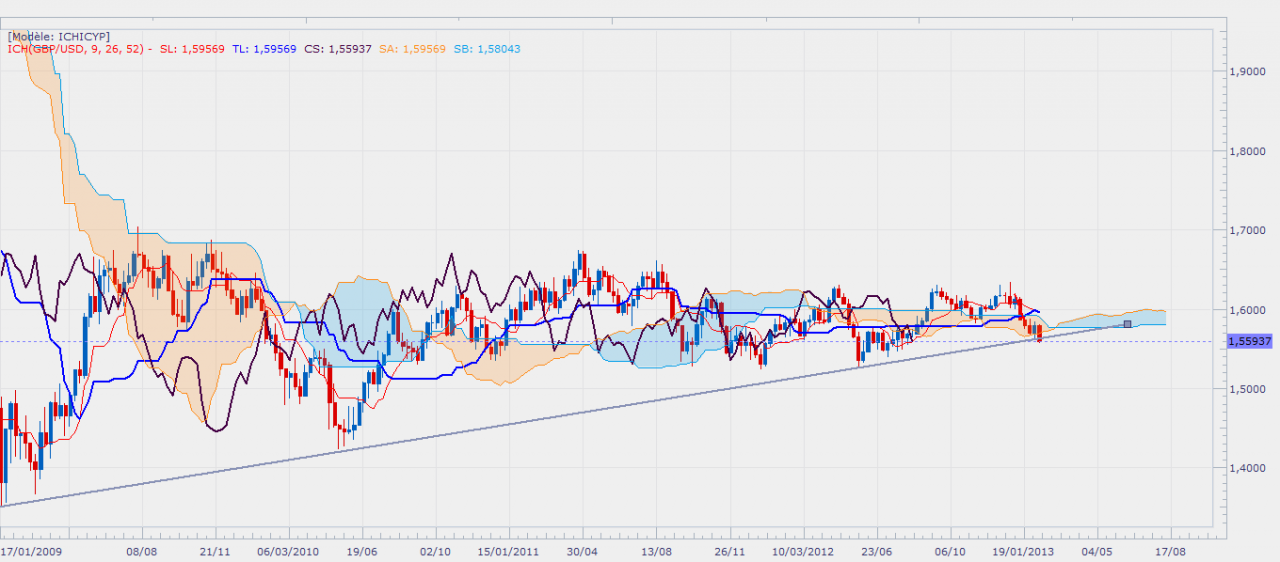This screenshot has height=562, width=1280.
Task: Click the 19/01/2013 date label
Action: click(1024, 551)
